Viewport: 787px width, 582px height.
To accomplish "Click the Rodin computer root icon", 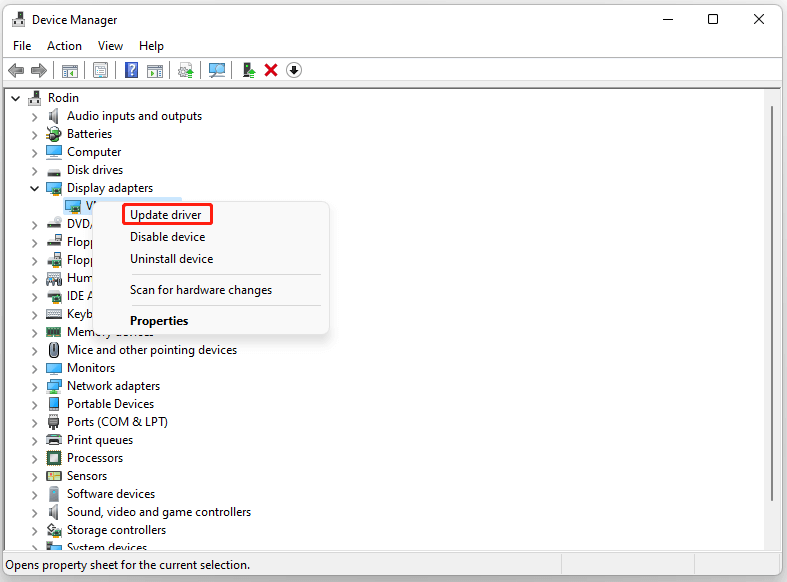I will [35, 98].
